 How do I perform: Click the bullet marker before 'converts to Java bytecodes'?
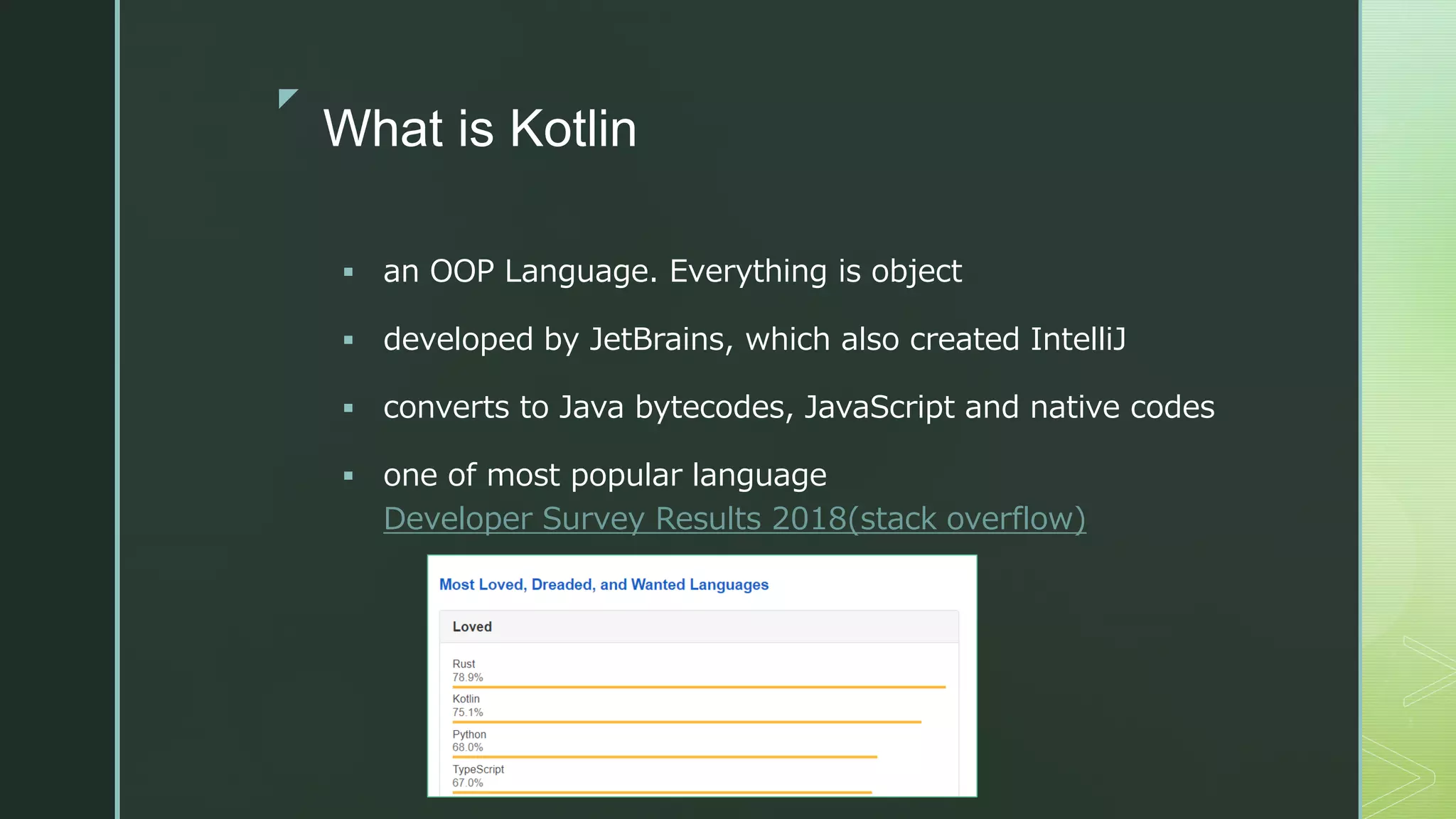348,408
